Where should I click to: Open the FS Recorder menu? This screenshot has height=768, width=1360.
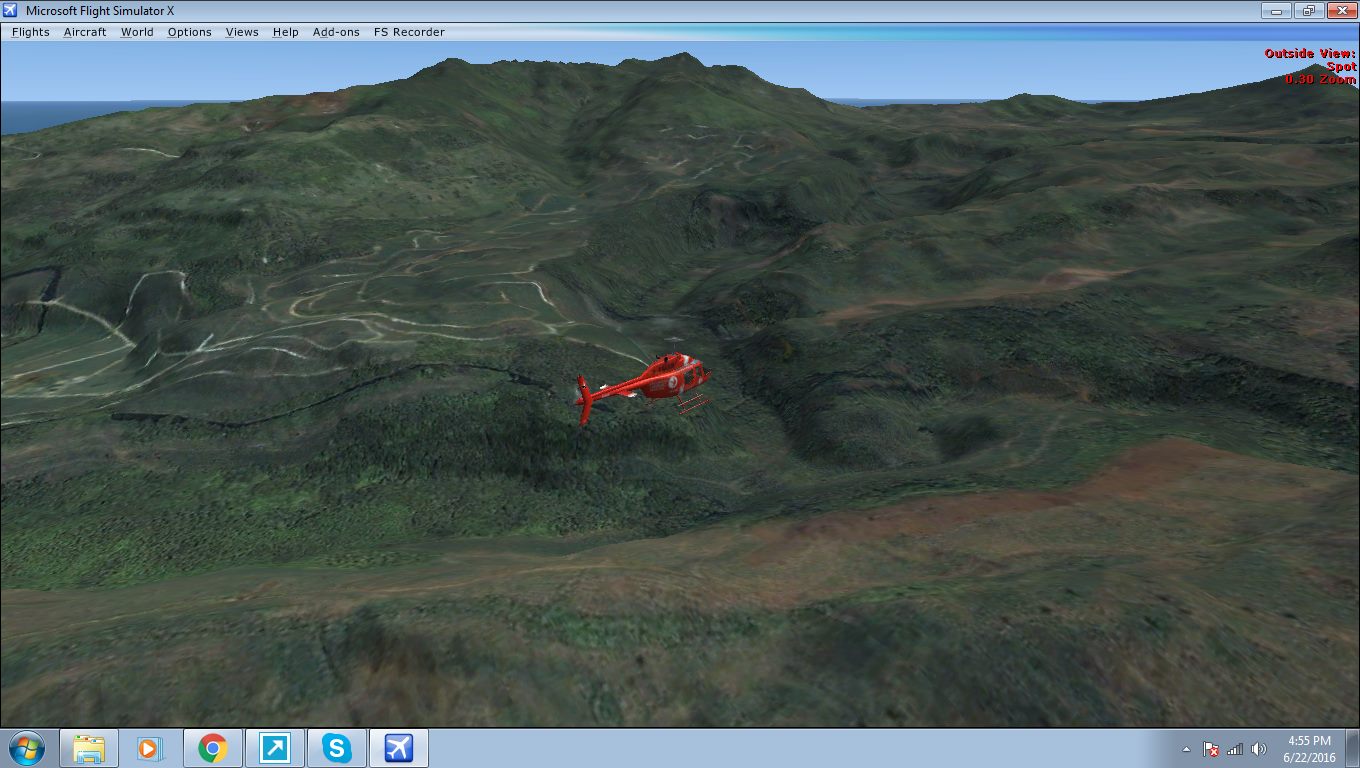tap(409, 32)
